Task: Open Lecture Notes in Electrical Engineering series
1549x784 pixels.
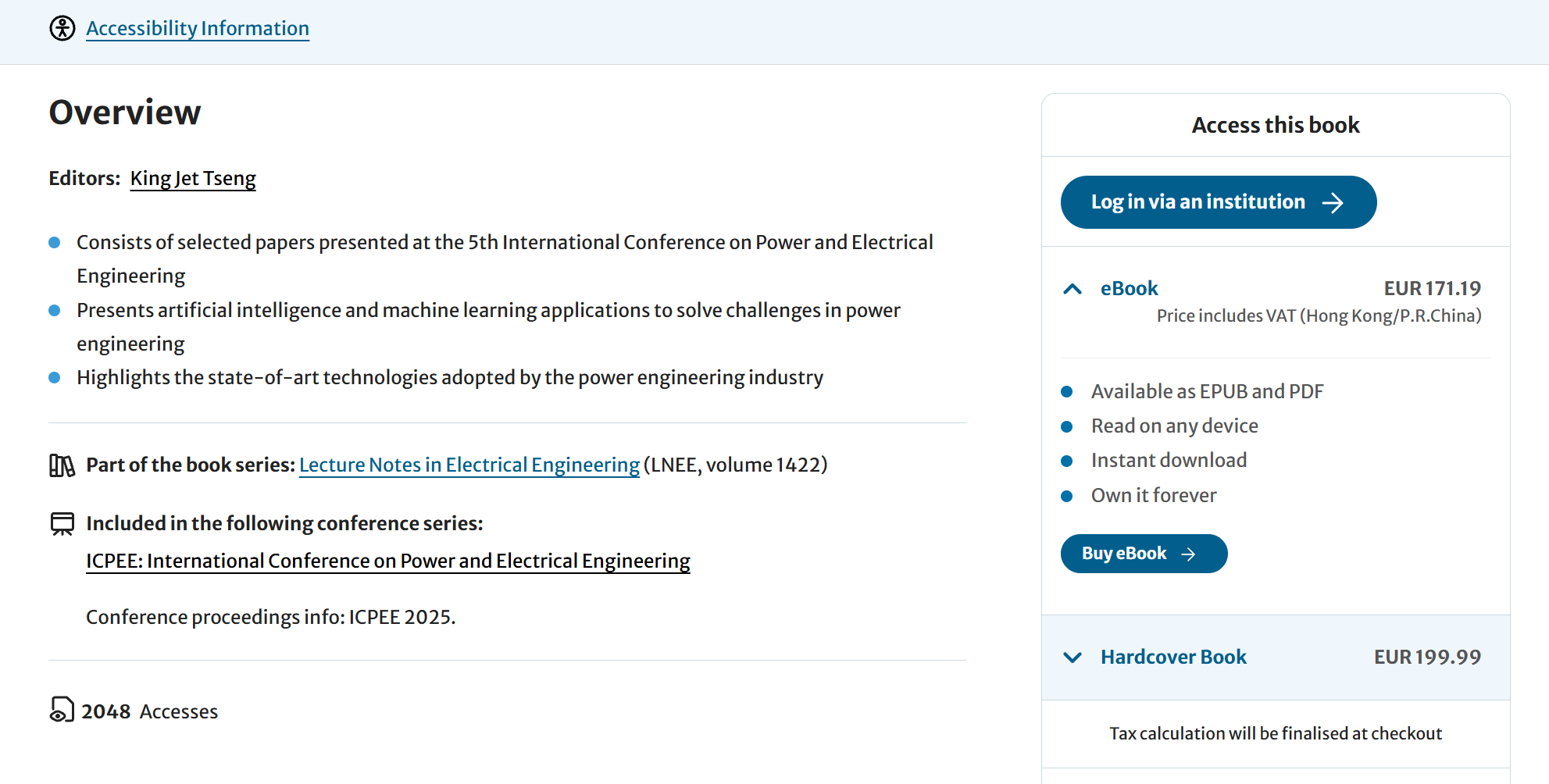Action: (469, 465)
